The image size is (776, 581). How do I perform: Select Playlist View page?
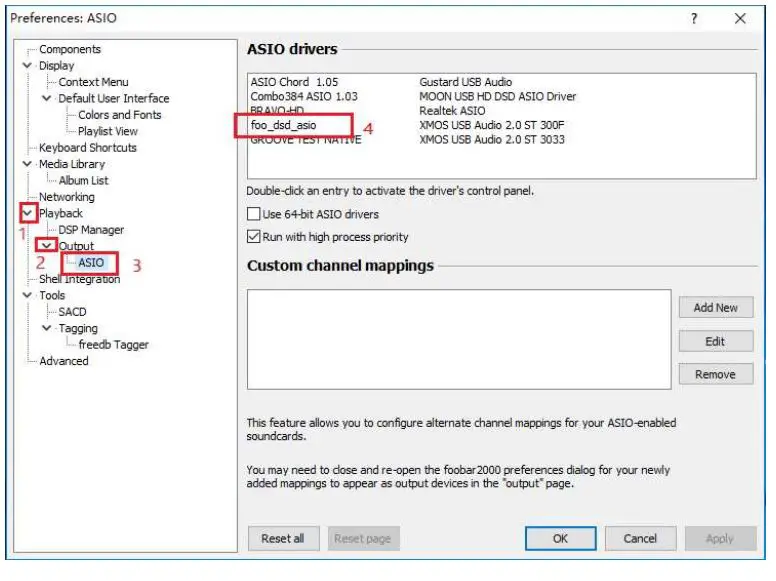pyautogui.click(x=108, y=131)
